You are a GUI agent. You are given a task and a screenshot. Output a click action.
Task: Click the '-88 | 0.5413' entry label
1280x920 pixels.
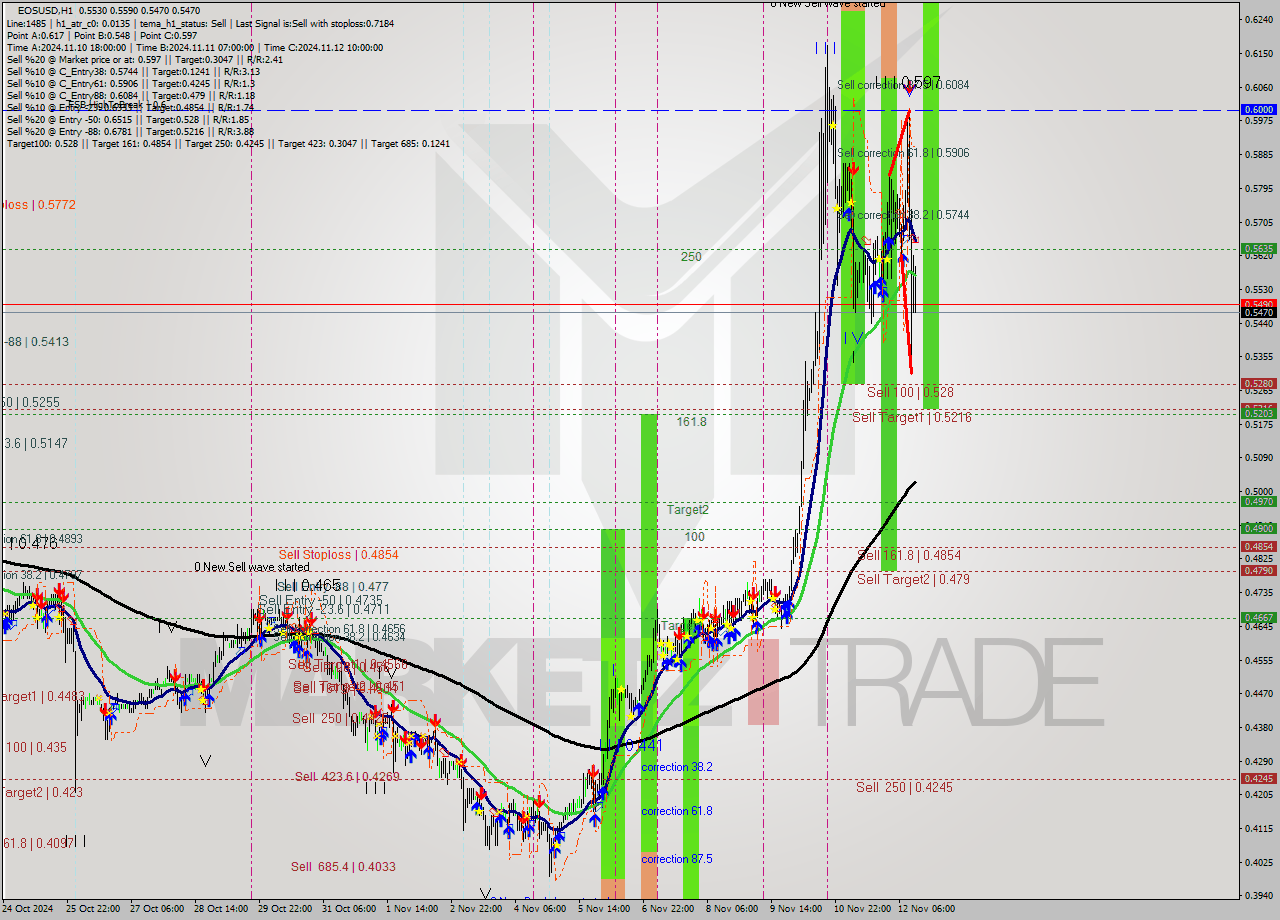(36, 342)
